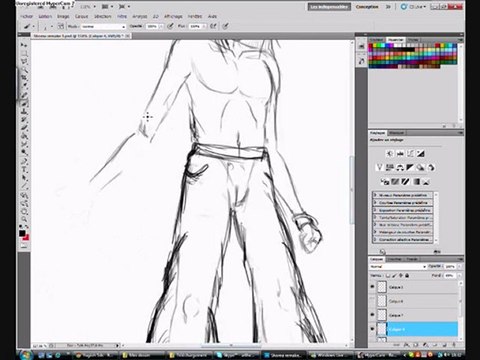Expand the Niveaux presets
Screen dimensions: 480x360
pyautogui.click(x=375, y=195)
